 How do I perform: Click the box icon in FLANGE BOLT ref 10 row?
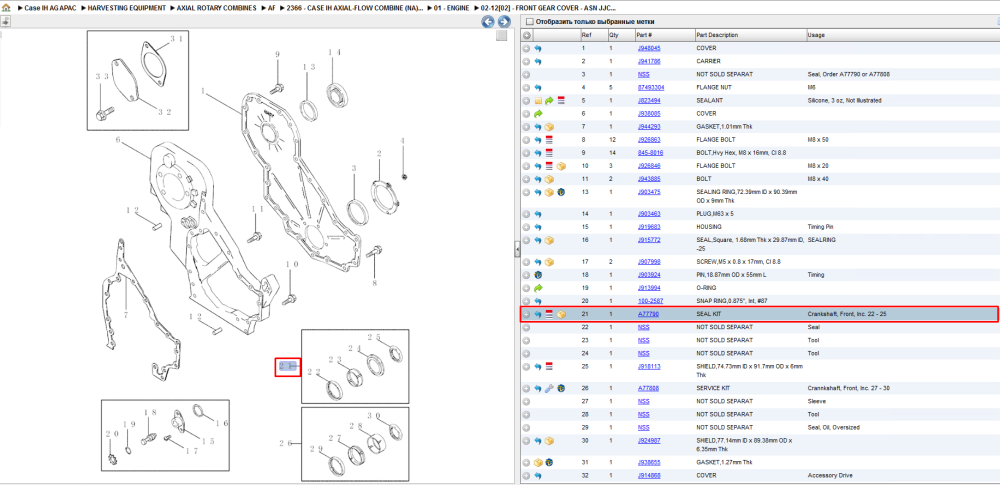[561, 165]
